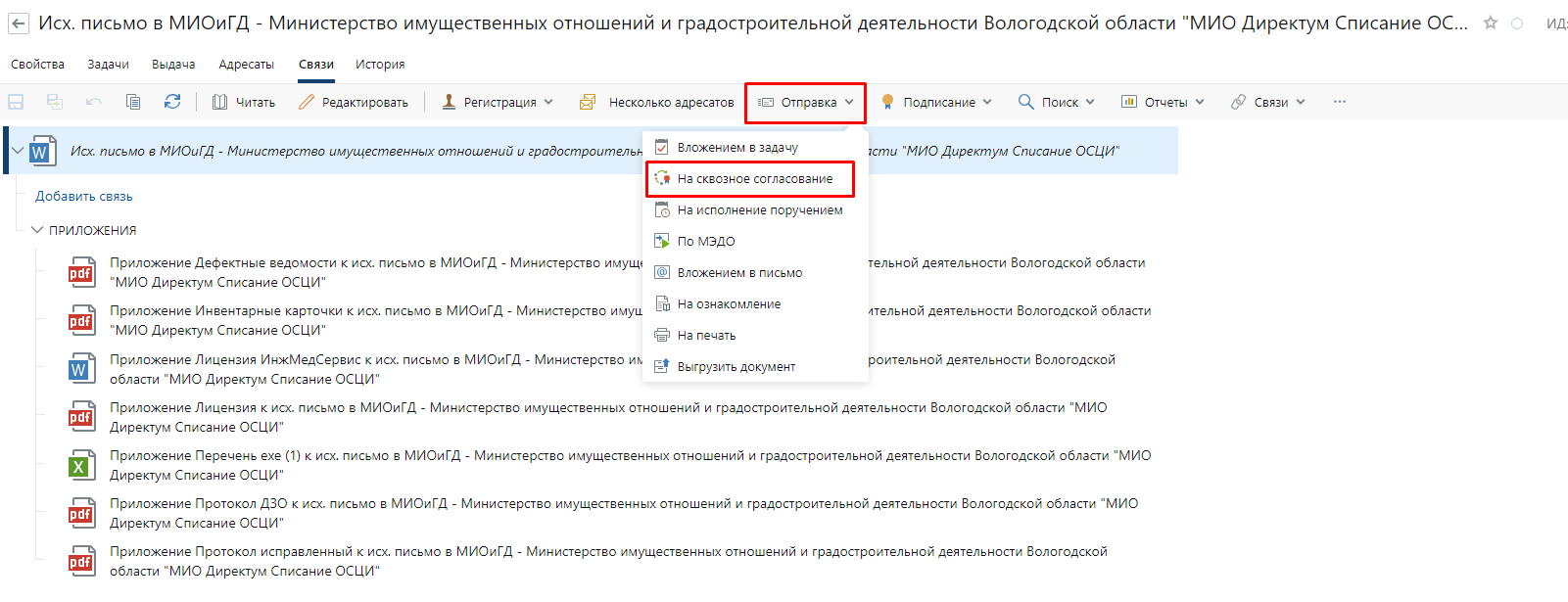Image resolution: width=1568 pixels, height=602 pixels.
Task: Mark document as favorite with star
Action: pyautogui.click(x=1491, y=23)
